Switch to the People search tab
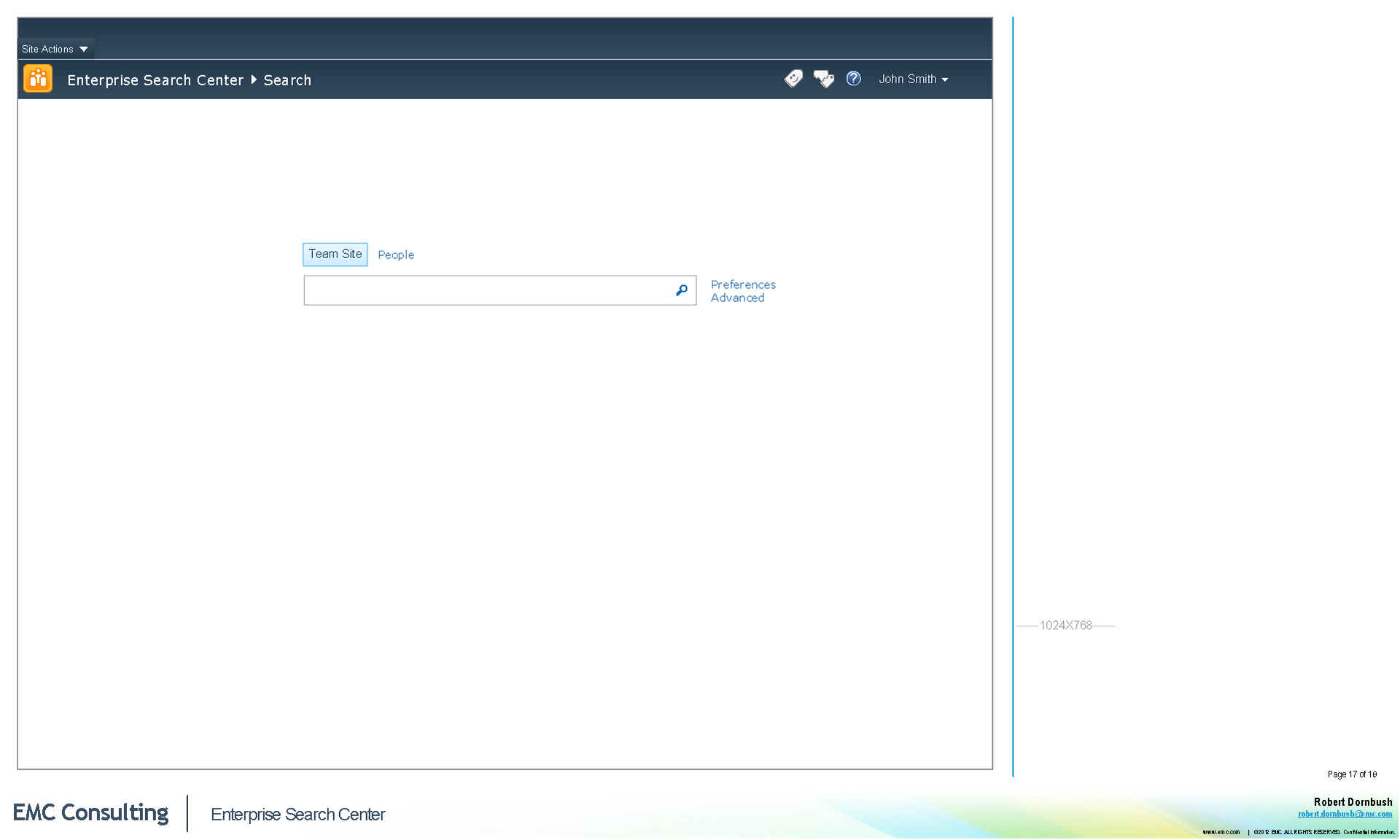 click(x=396, y=254)
